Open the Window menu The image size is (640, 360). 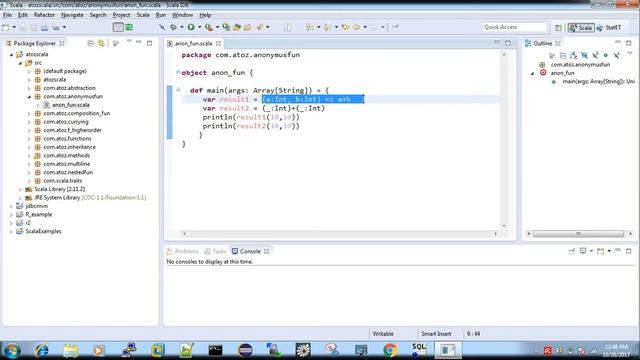point(182,15)
